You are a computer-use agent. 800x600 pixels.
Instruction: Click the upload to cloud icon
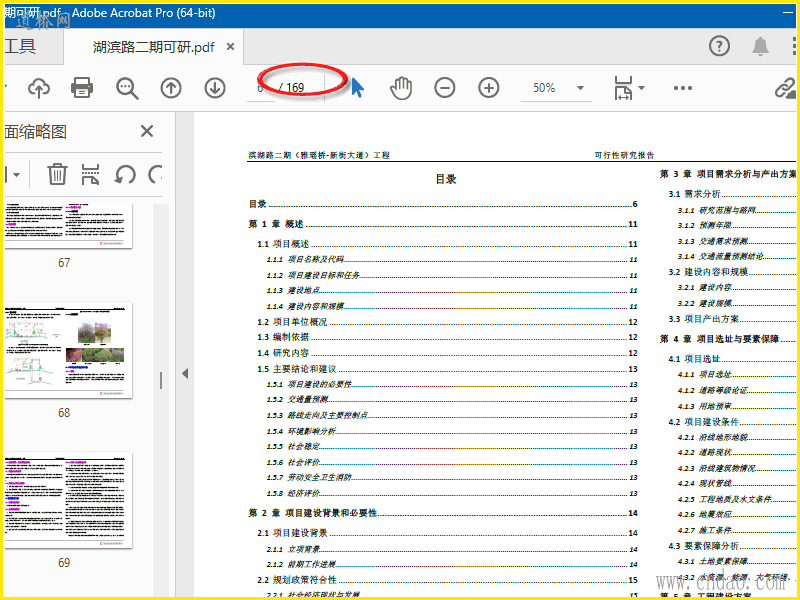point(39,88)
